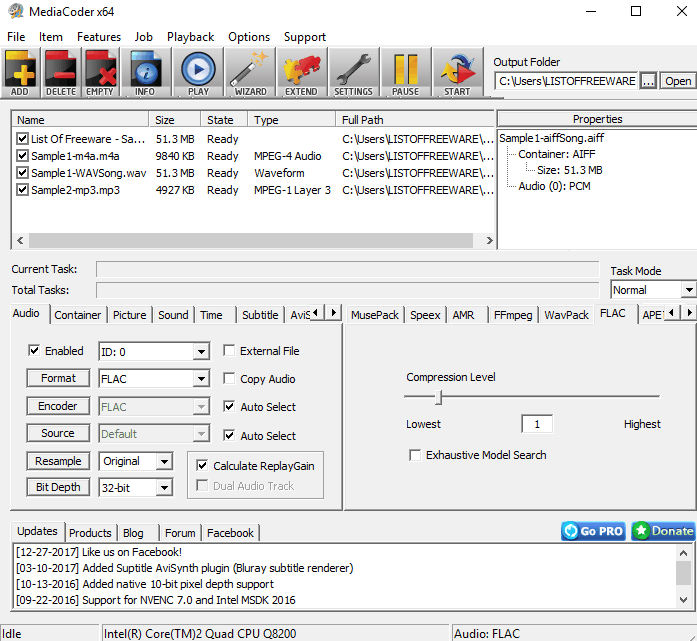The image size is (697, 641).
Task: Click updates list scroll up arrow
Action: [x=683, y=553]
